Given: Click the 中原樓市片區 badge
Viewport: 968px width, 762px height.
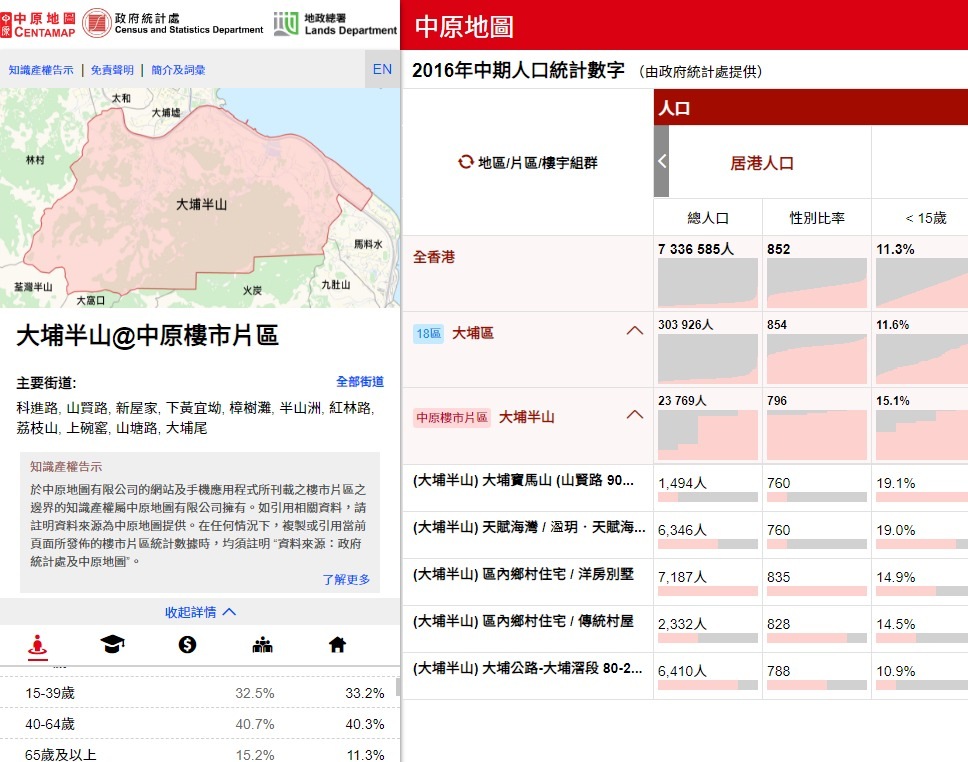Looking at the screenshot, I should 452,417.
